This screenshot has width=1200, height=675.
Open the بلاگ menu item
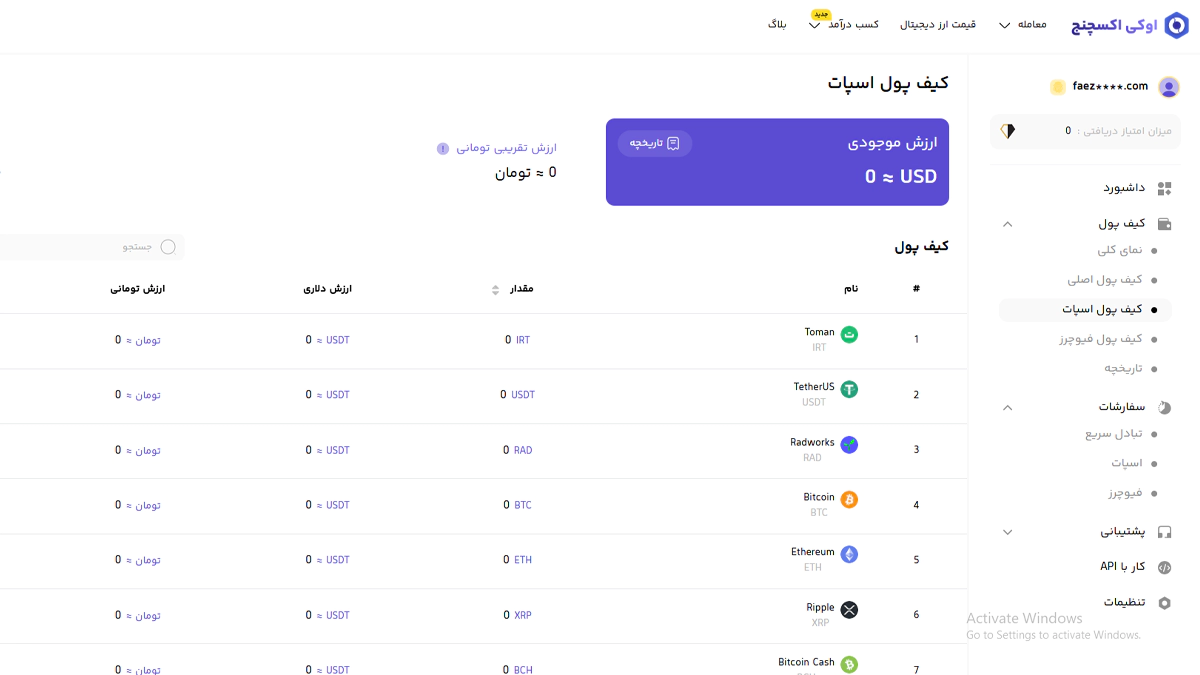pos(777,24)
